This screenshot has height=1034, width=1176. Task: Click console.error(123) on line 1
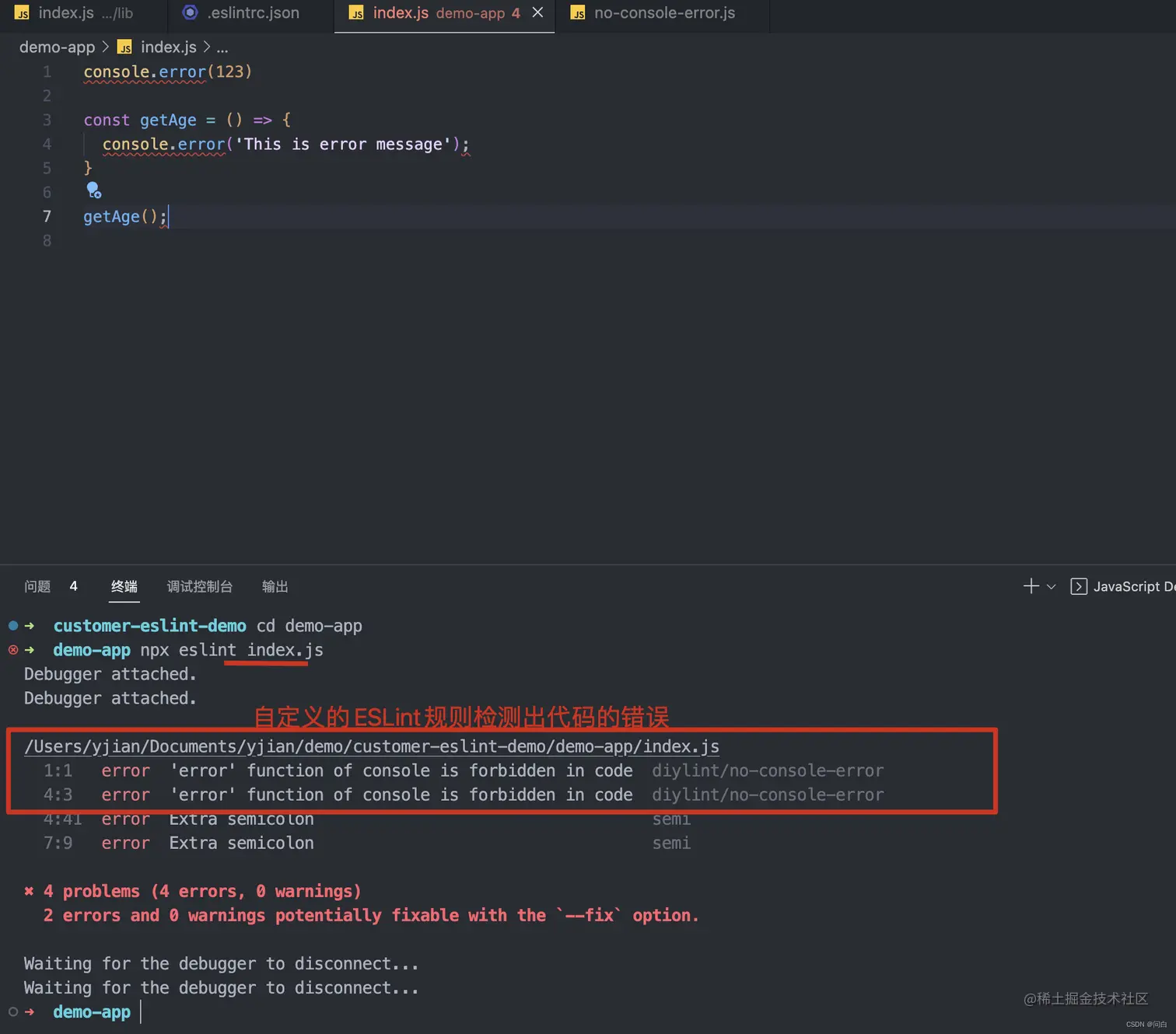pos(168,72)
